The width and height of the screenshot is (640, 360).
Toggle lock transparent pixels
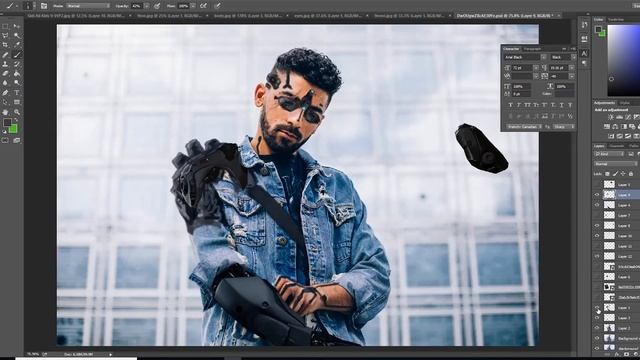607,174
